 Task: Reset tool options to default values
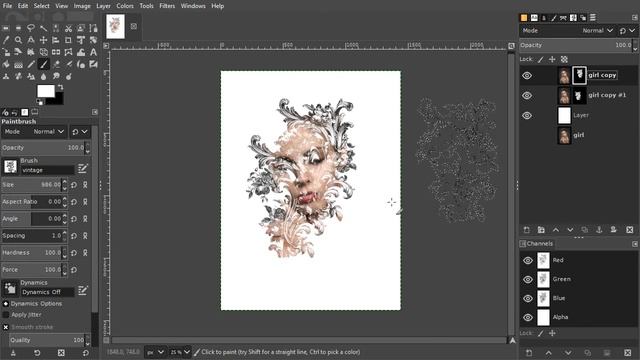85,353
